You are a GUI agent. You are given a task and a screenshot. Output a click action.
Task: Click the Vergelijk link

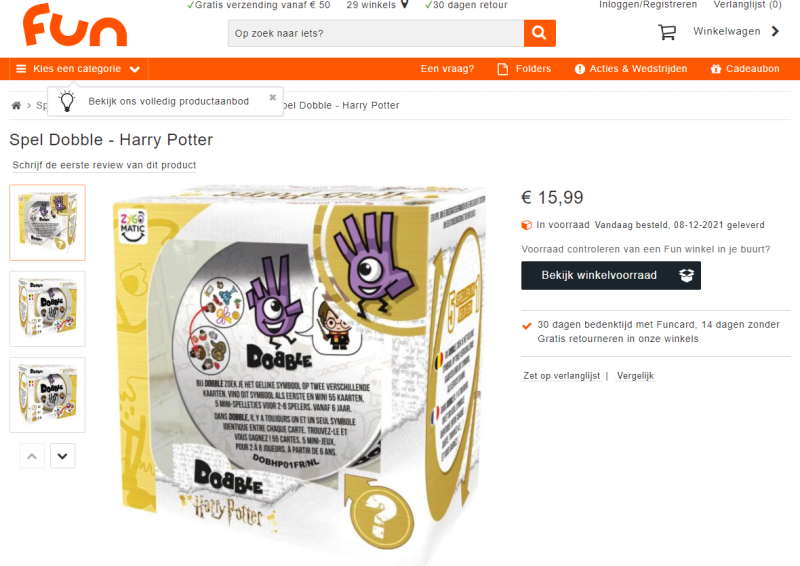tap(635, 376)
